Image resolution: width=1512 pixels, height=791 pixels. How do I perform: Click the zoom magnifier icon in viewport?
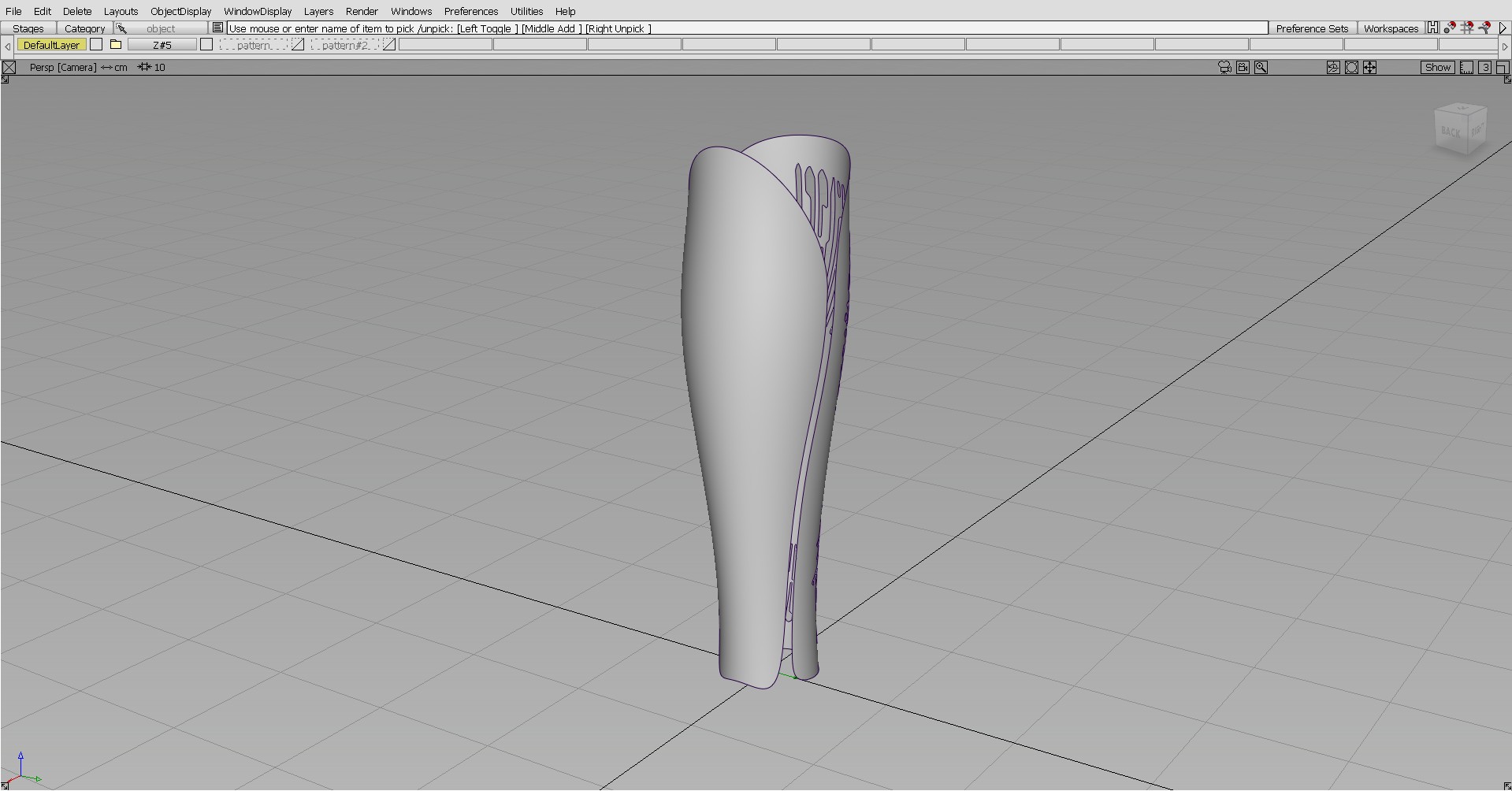click(x=1261, y=68)
